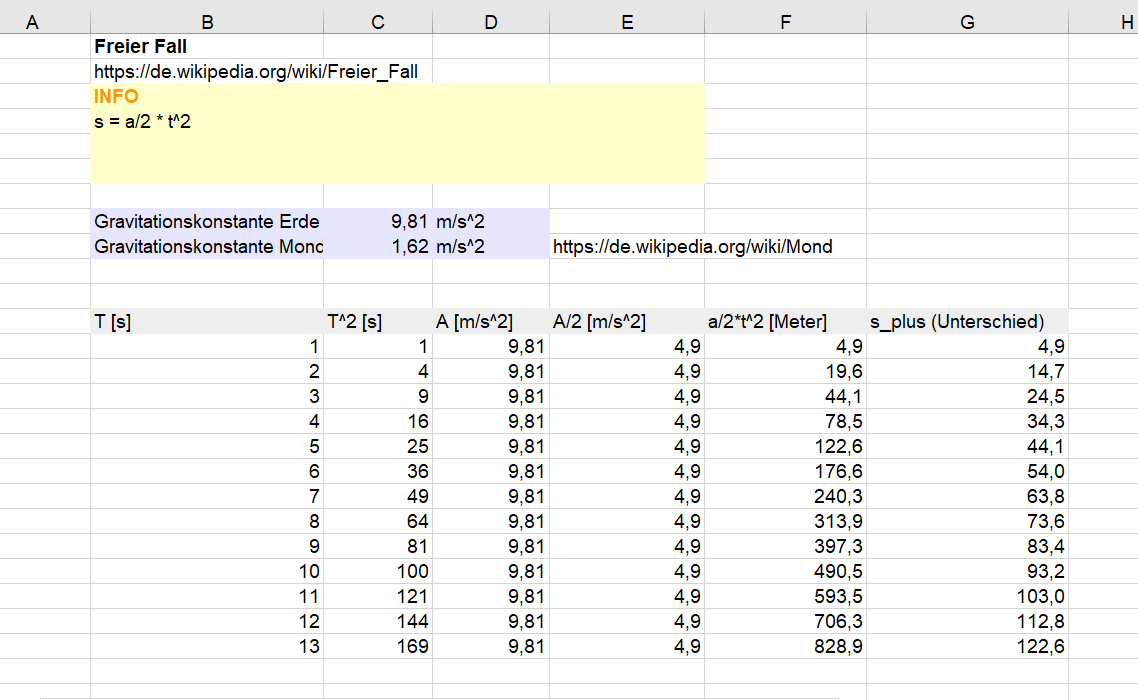Screen dimensions: 1138x700
Task: Select T^2 value 49 cell
Action: click(x=377, y=496)
